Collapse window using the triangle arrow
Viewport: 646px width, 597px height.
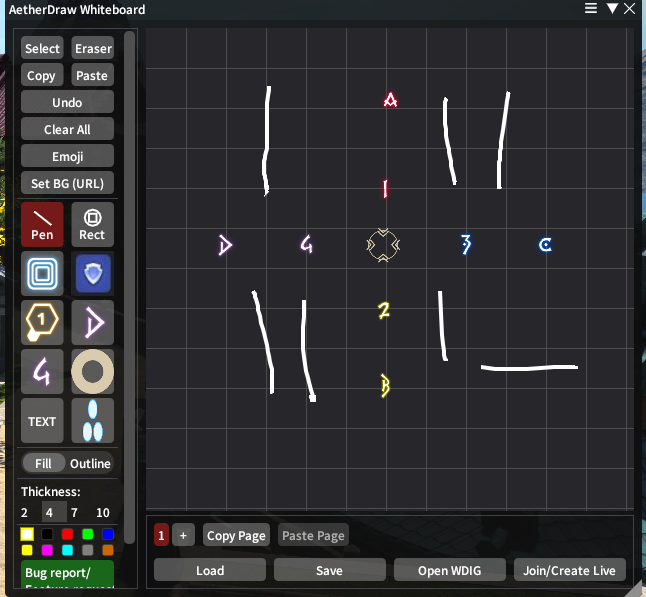(x=612, y=8)
